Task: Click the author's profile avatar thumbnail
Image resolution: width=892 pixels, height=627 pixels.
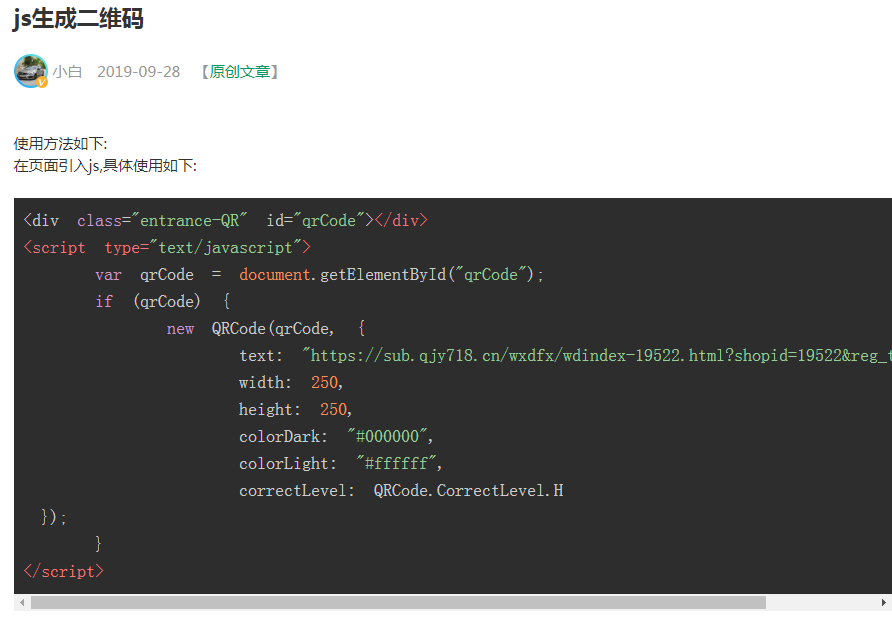Action: pyautogui.click(x=29, y=71)
